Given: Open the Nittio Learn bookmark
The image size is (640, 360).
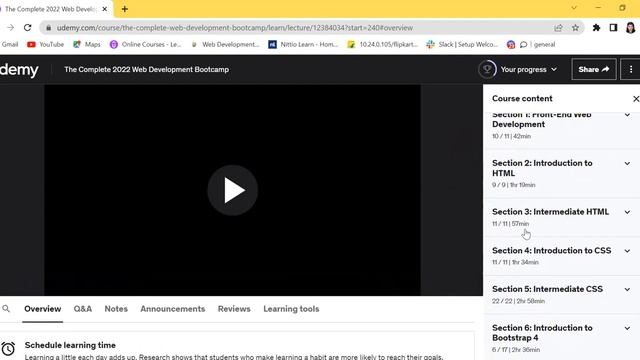Looking at the screenshot, I should (x=303, y=44).
